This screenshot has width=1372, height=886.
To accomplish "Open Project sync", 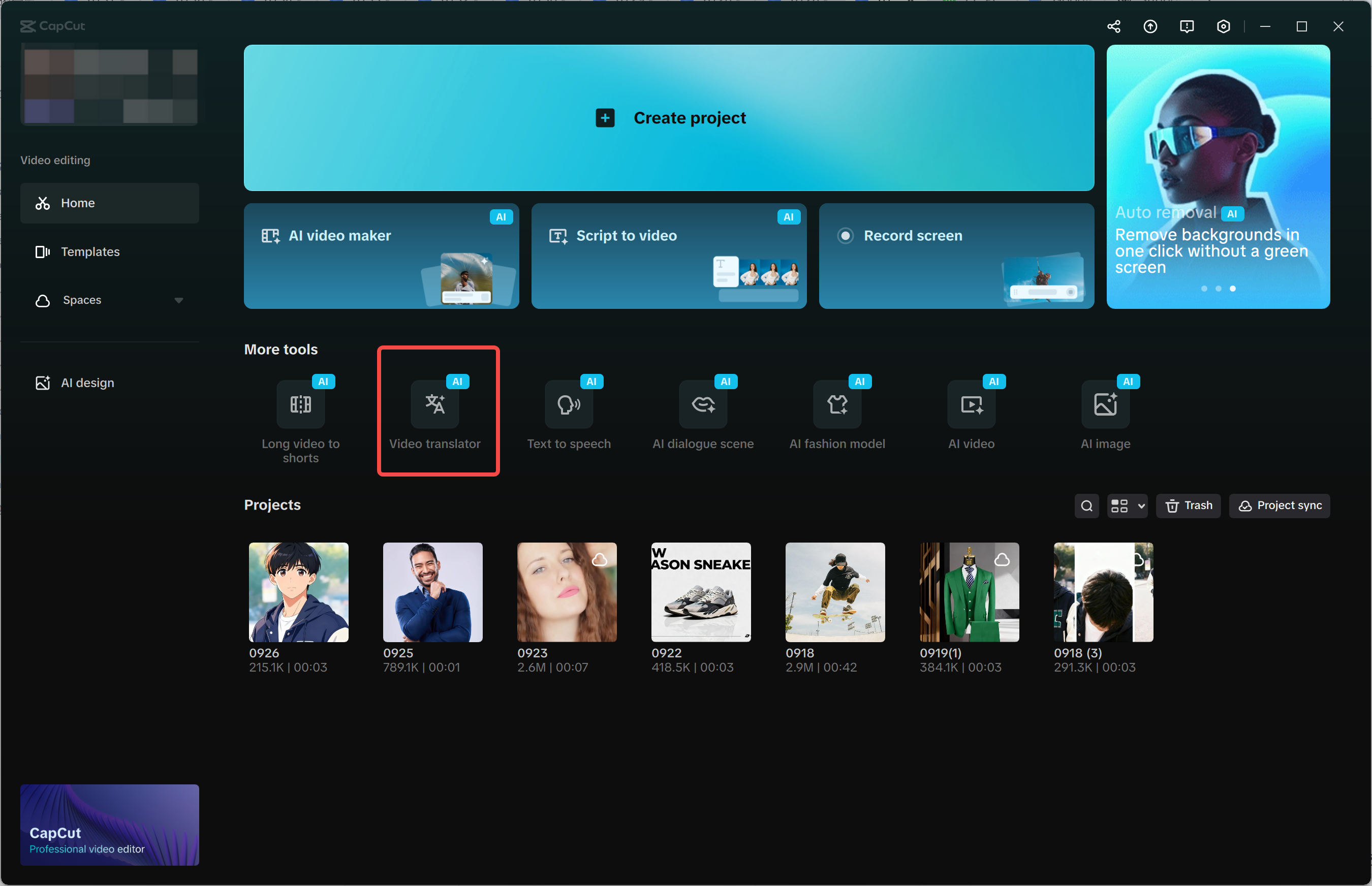I will (x=1280, y=505).
